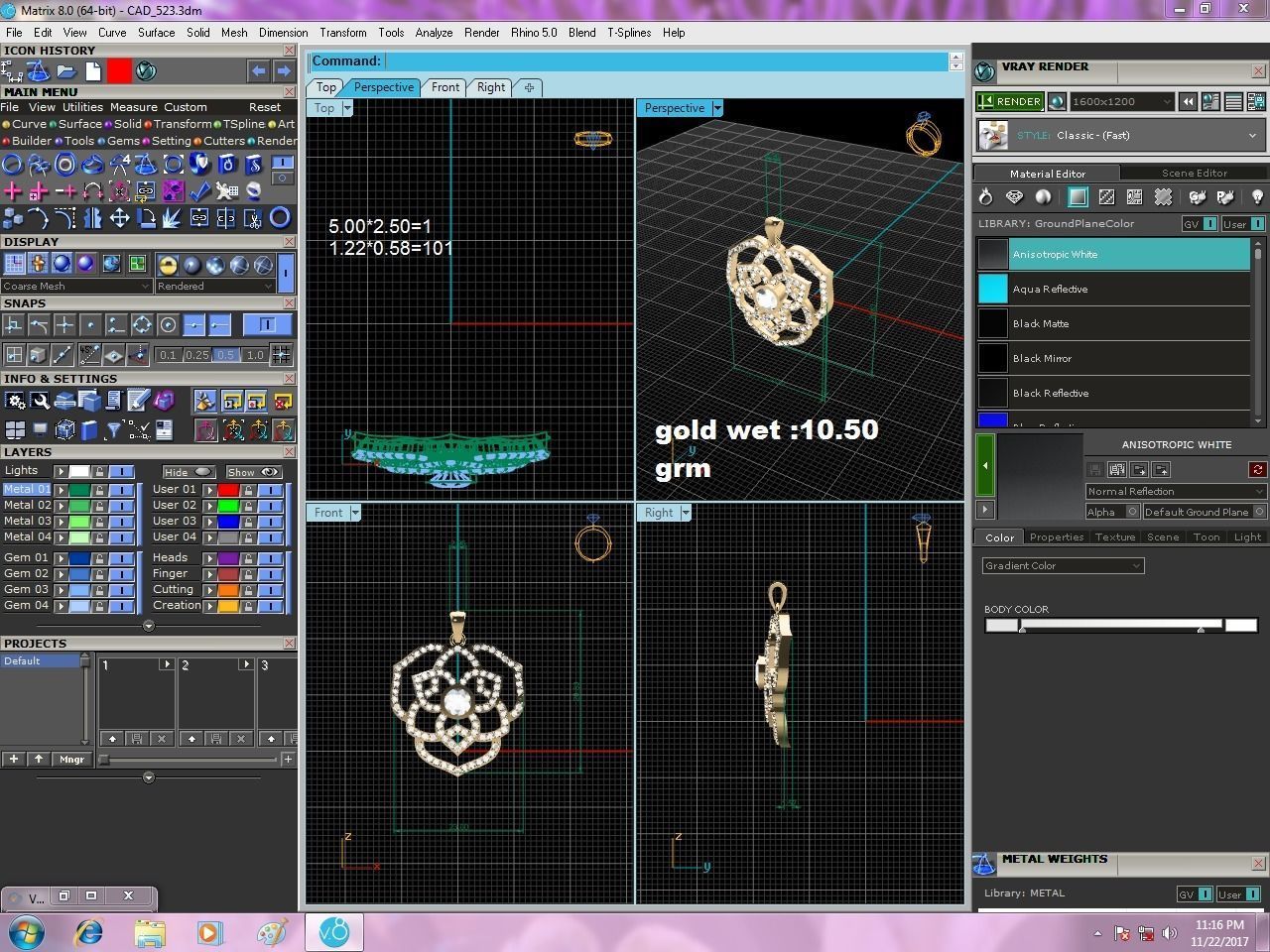Select the diamond gem icon in Material Editor
This screenshot has width=1270, height=952.
click(1014, 197)
